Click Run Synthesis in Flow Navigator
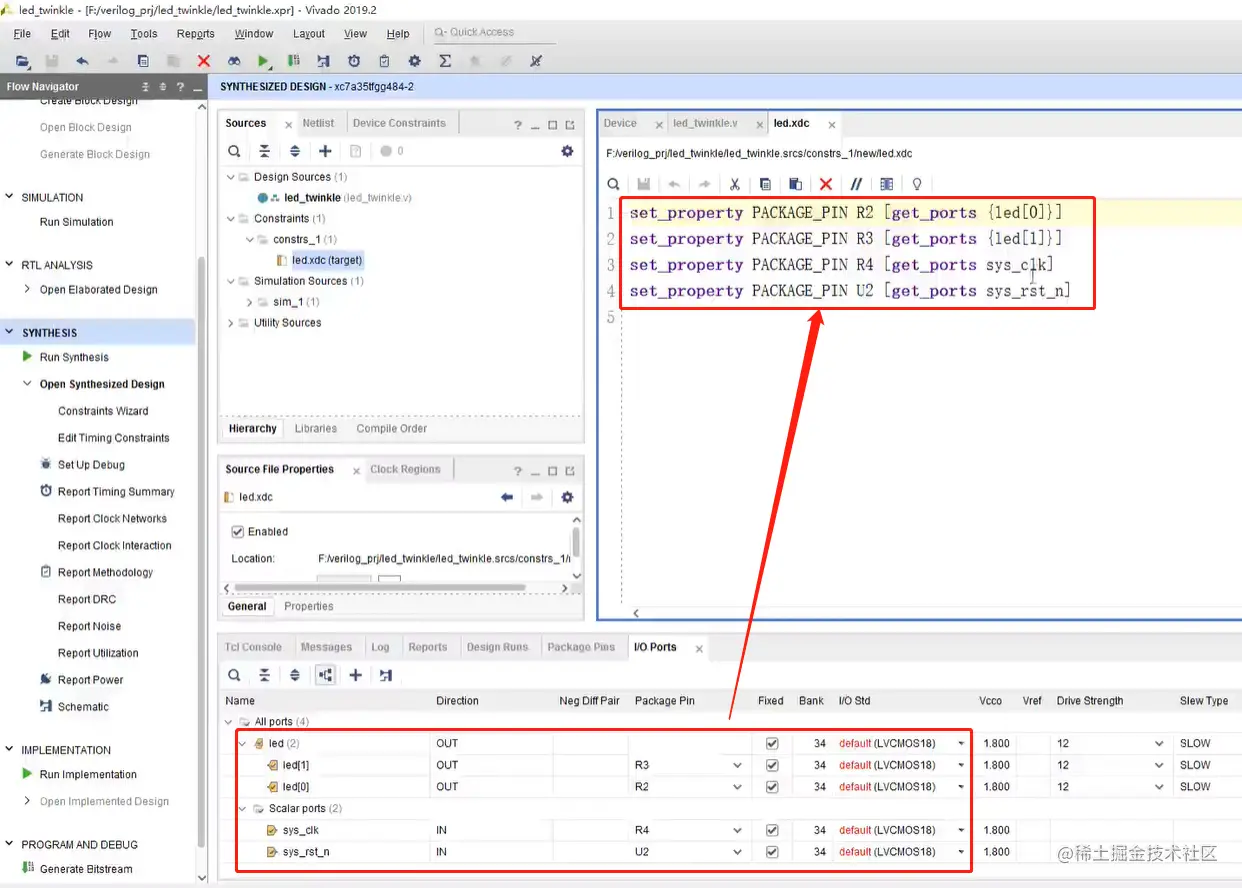This screenshot has width=1242, height=888. pos(74,357)
